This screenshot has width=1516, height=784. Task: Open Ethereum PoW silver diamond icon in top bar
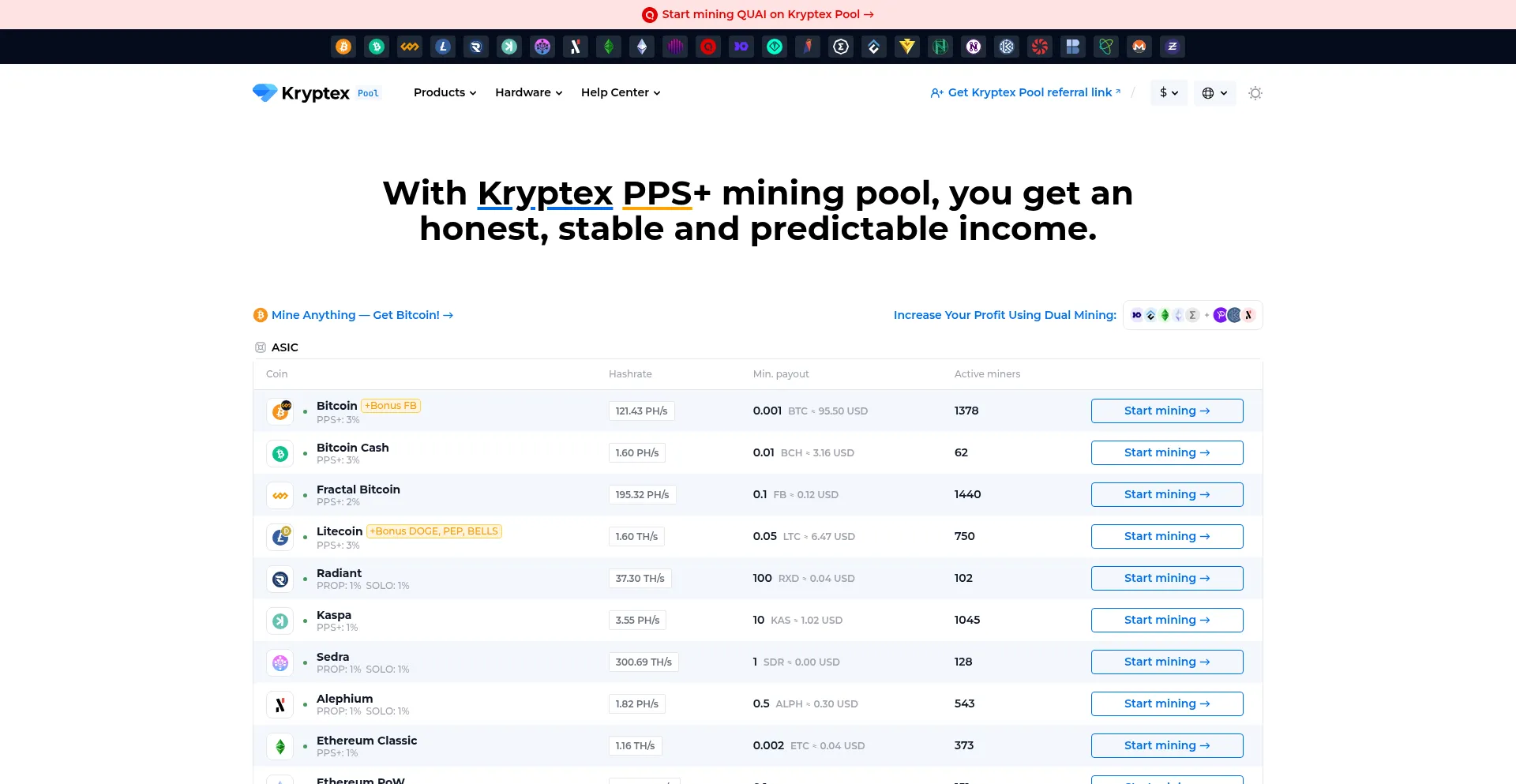(642, 47)
